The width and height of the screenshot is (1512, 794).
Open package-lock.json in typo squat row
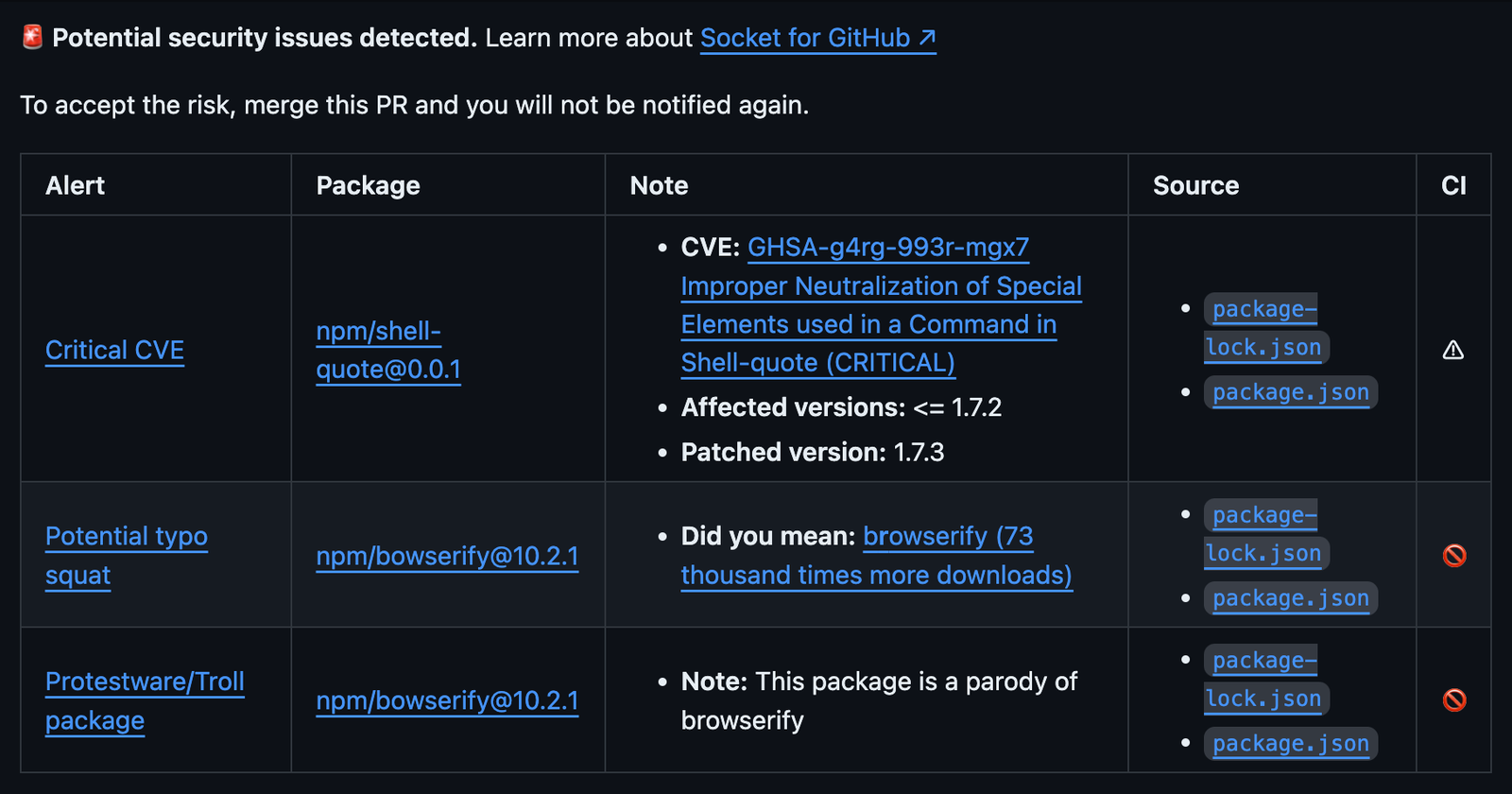click(x=1264, y=534)
